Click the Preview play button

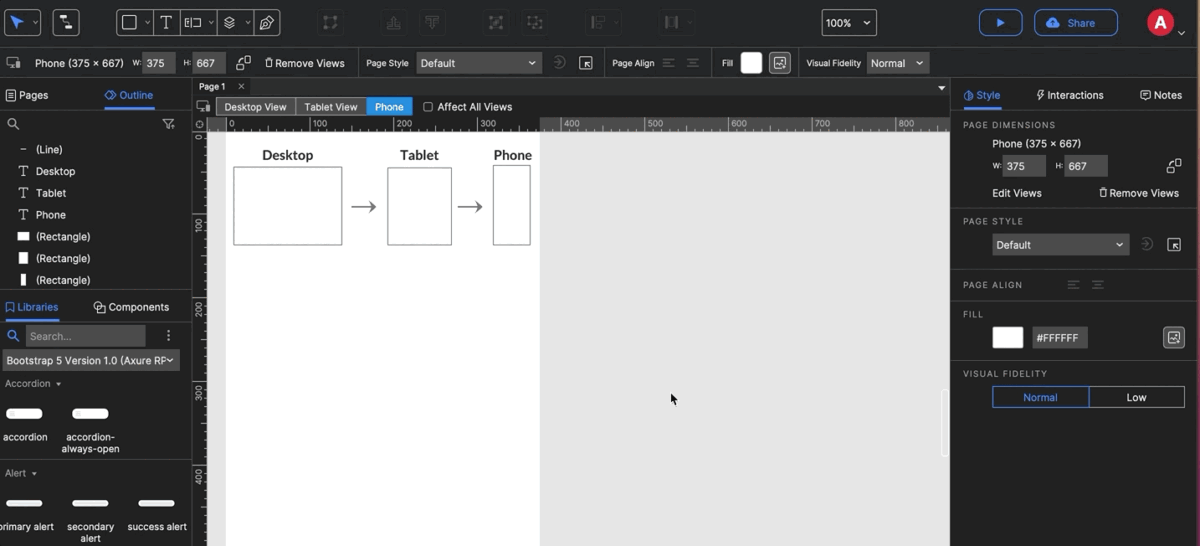[x=1000, y=23]
